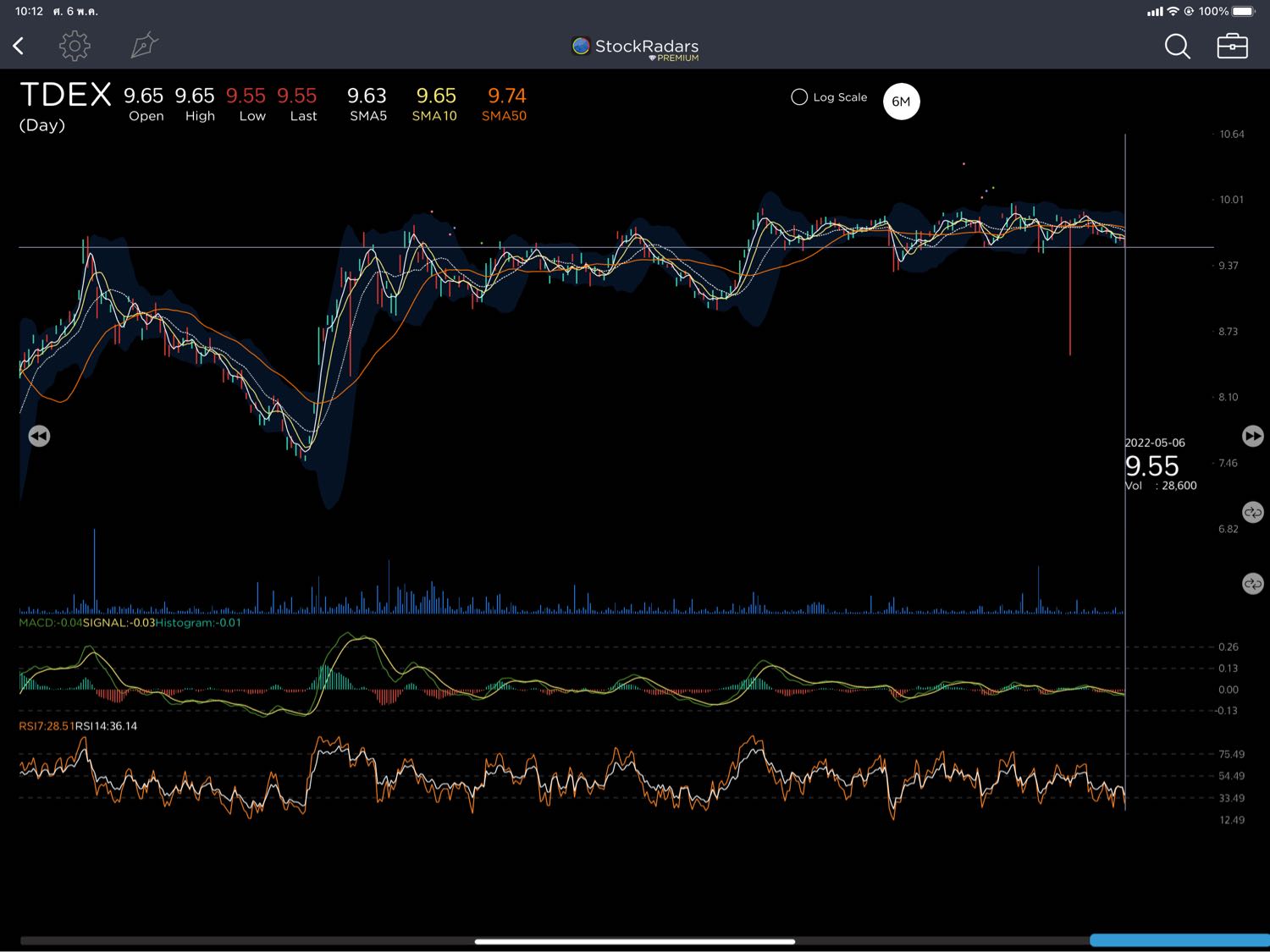Open chart settings gear icon
Image resolution: width=1270 pixels, height=952 pixels.
coord(75,46)
